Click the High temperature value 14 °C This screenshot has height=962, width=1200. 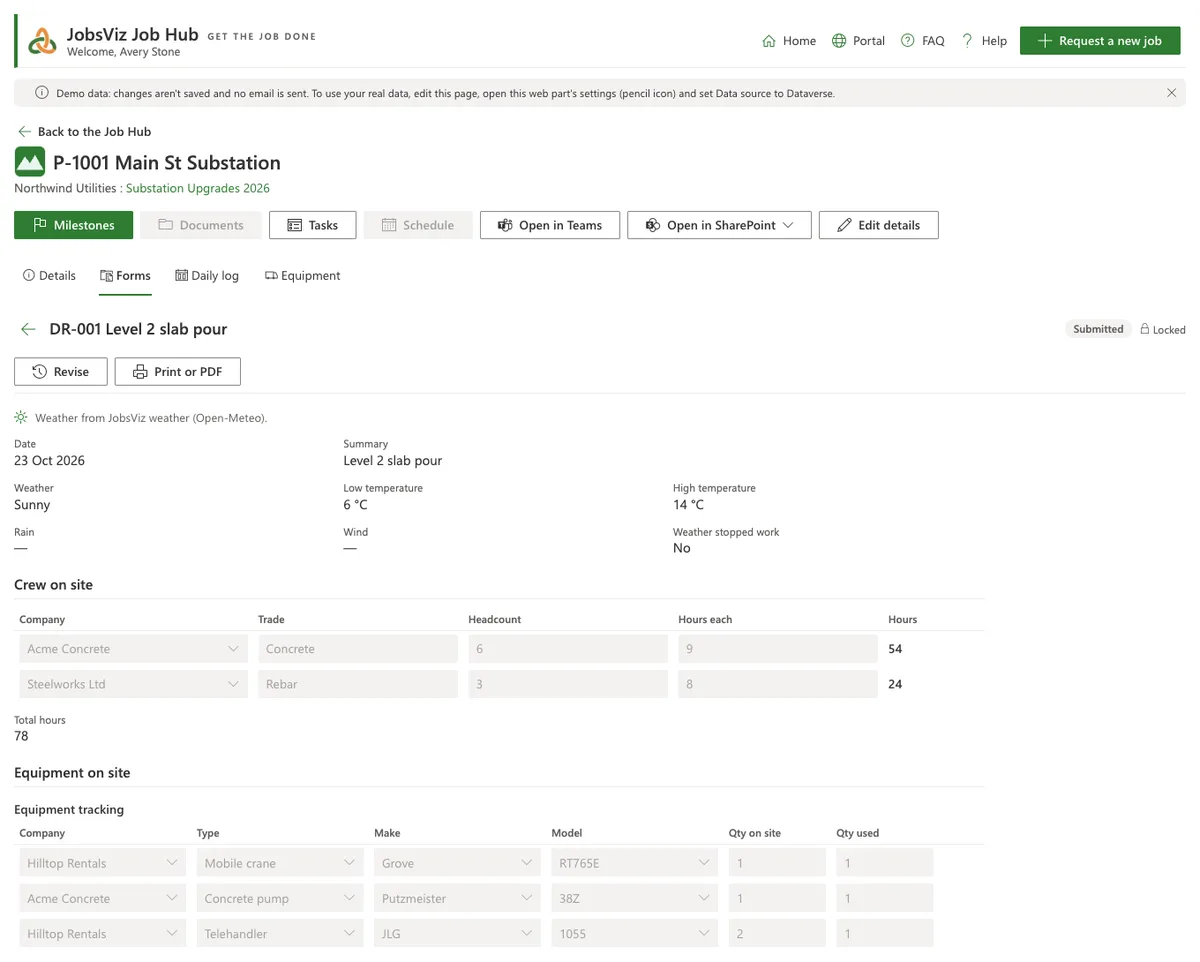click(x=689, y=505)
